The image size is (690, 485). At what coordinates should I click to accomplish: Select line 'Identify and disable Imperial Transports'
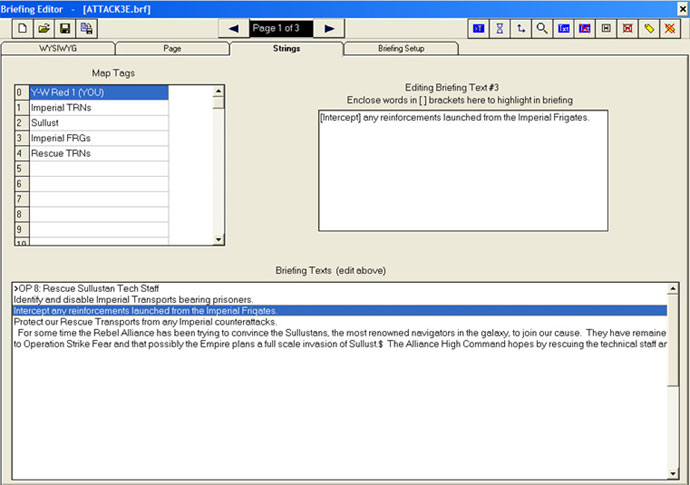[x=340, y=300]
